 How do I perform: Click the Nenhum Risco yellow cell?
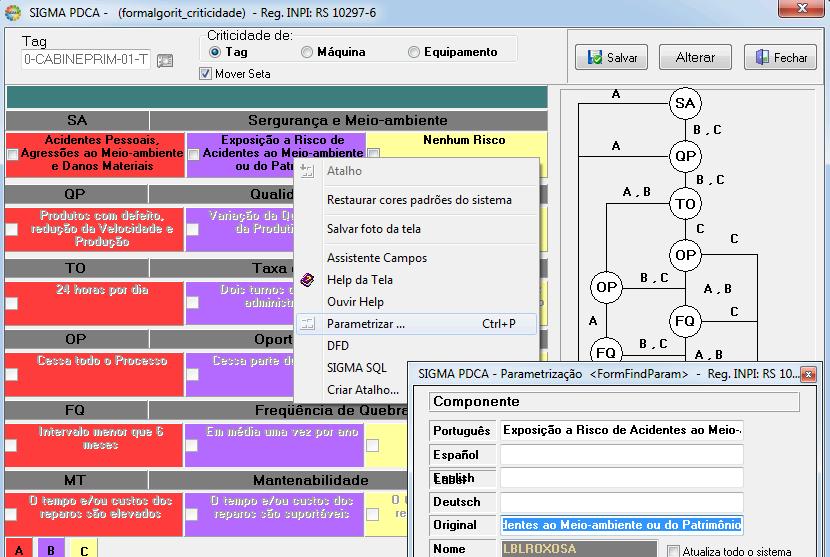click(456, 154)
